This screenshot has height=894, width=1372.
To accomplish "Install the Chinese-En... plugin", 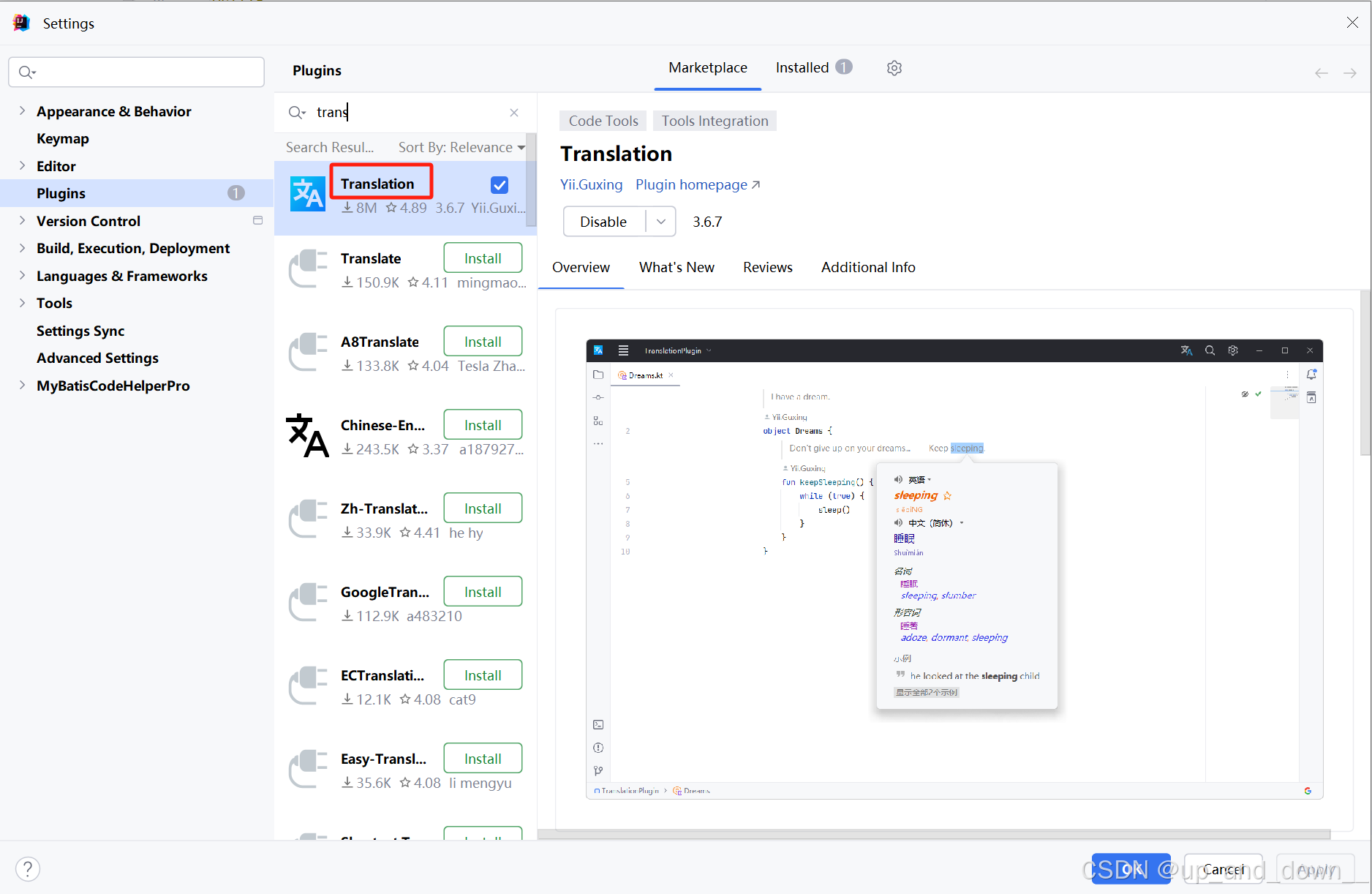I will (x=483, y=425).
